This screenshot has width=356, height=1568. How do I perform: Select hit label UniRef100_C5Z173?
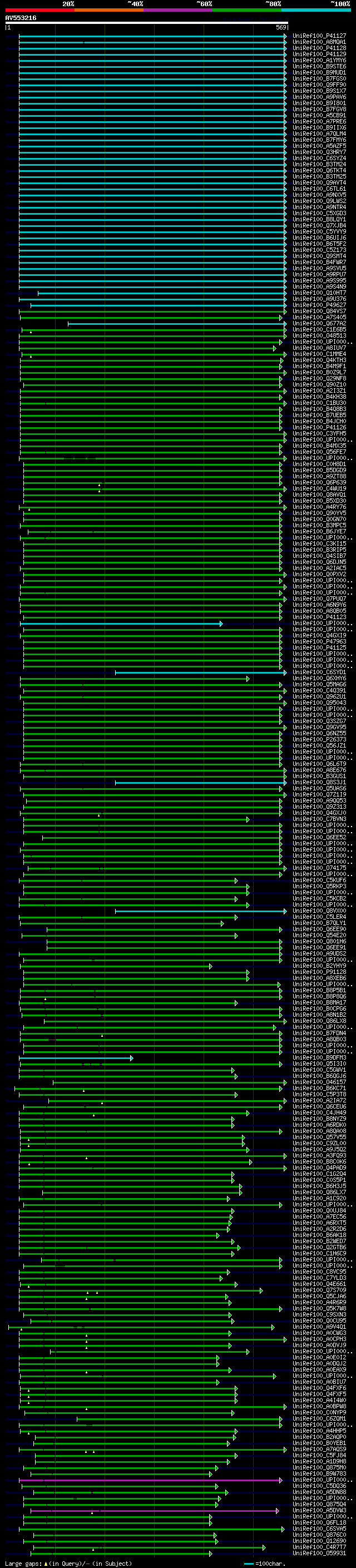[x=319, y=250]
